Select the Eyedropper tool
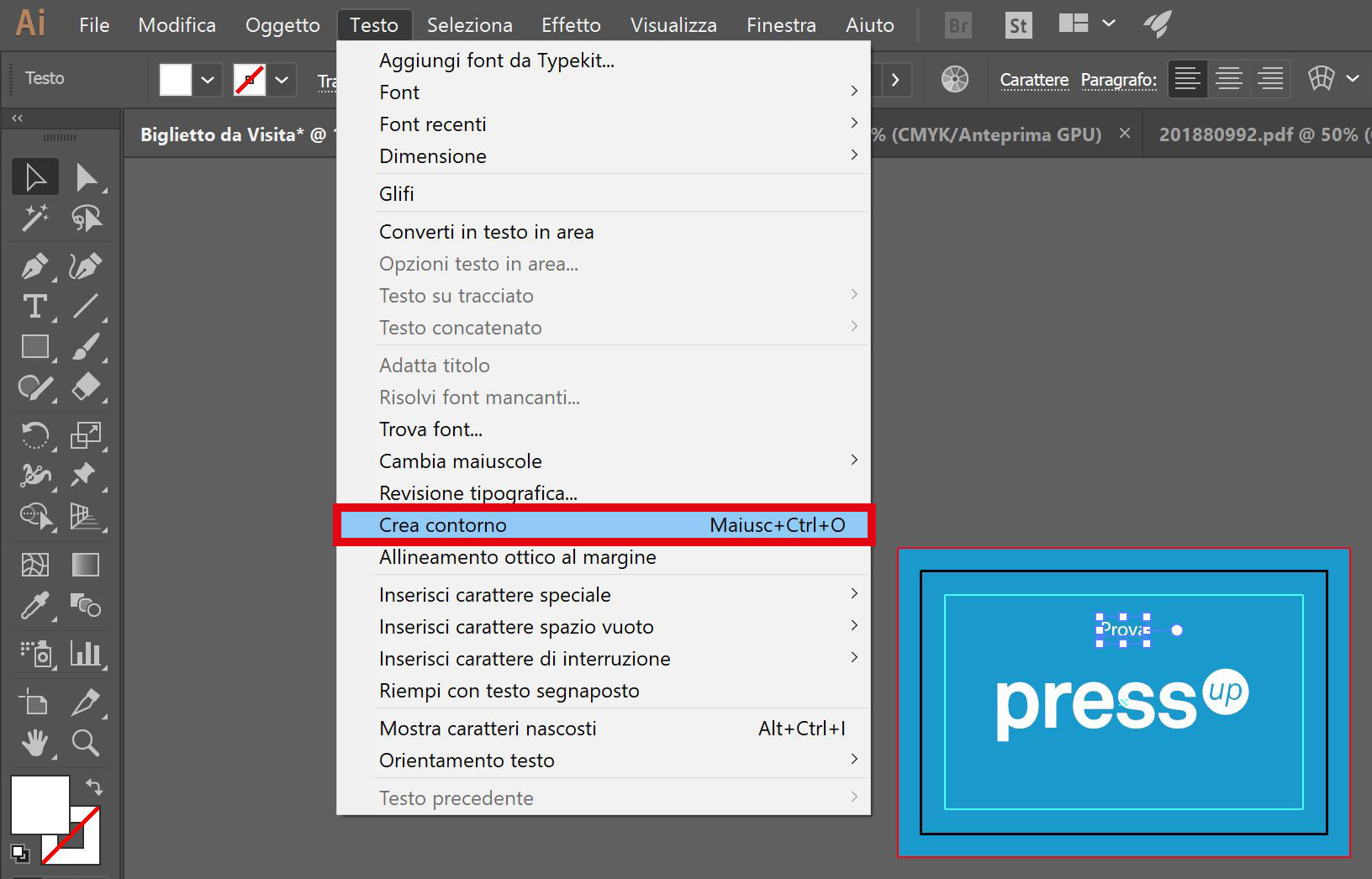Screen dimensions: 1372x879 34,605
